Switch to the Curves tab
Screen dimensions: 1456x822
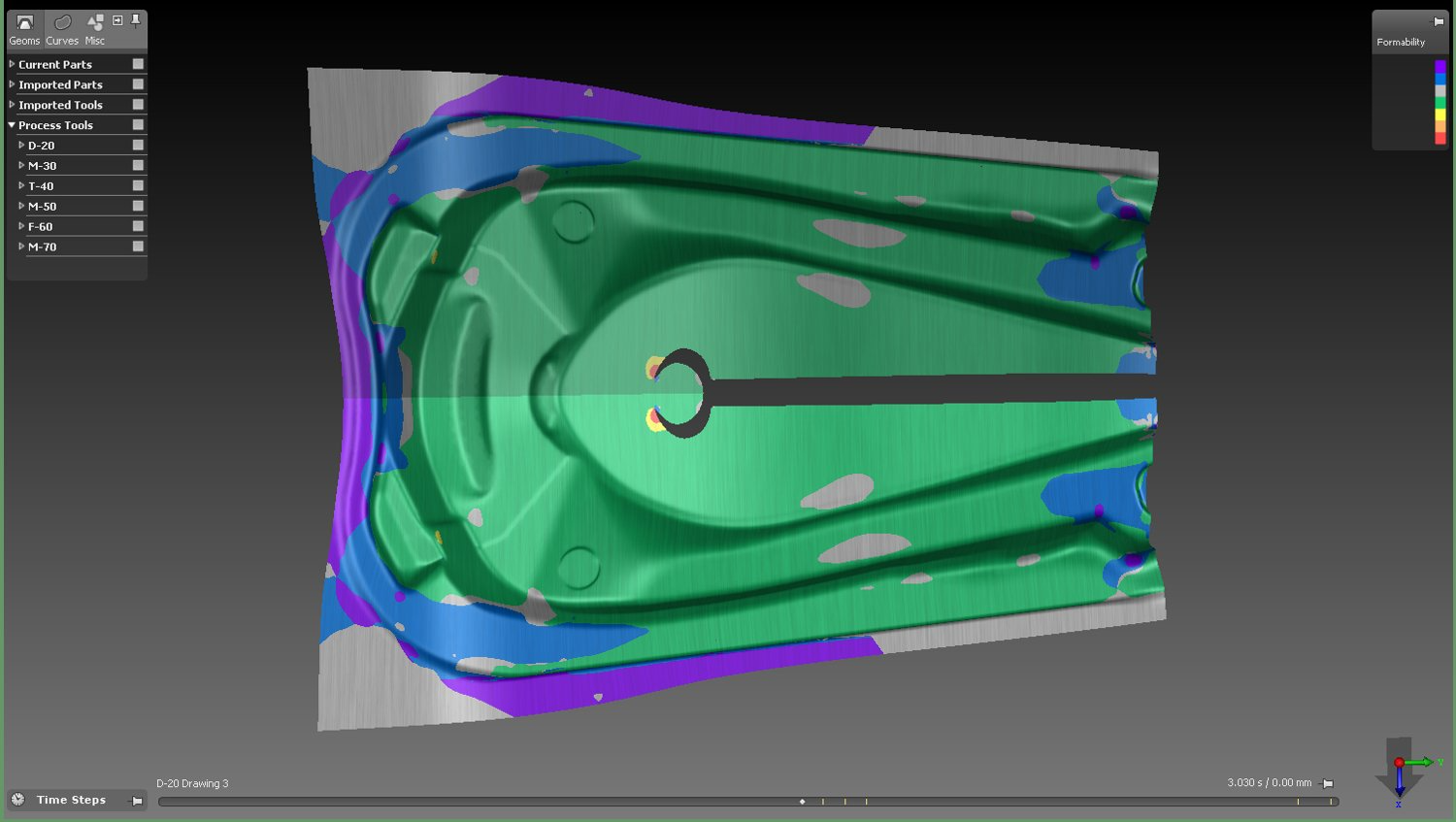click(x=62, y=28)
